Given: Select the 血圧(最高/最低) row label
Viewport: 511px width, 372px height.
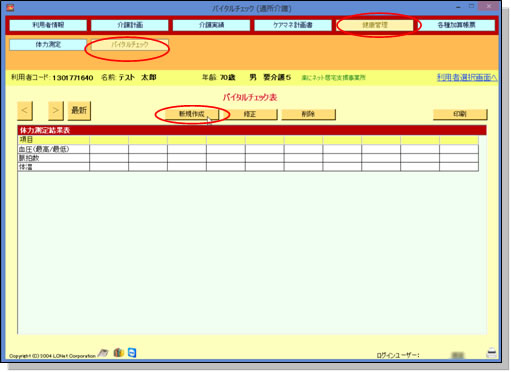Looking at the screenshot, I should 54,149.
